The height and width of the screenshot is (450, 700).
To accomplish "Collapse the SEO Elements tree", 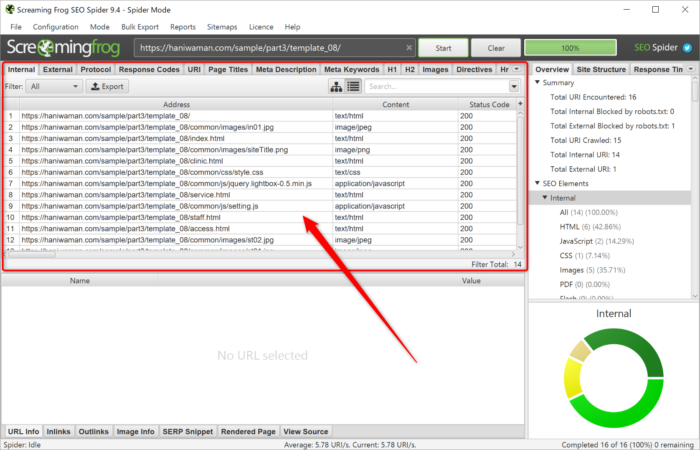I will point(535,184).
